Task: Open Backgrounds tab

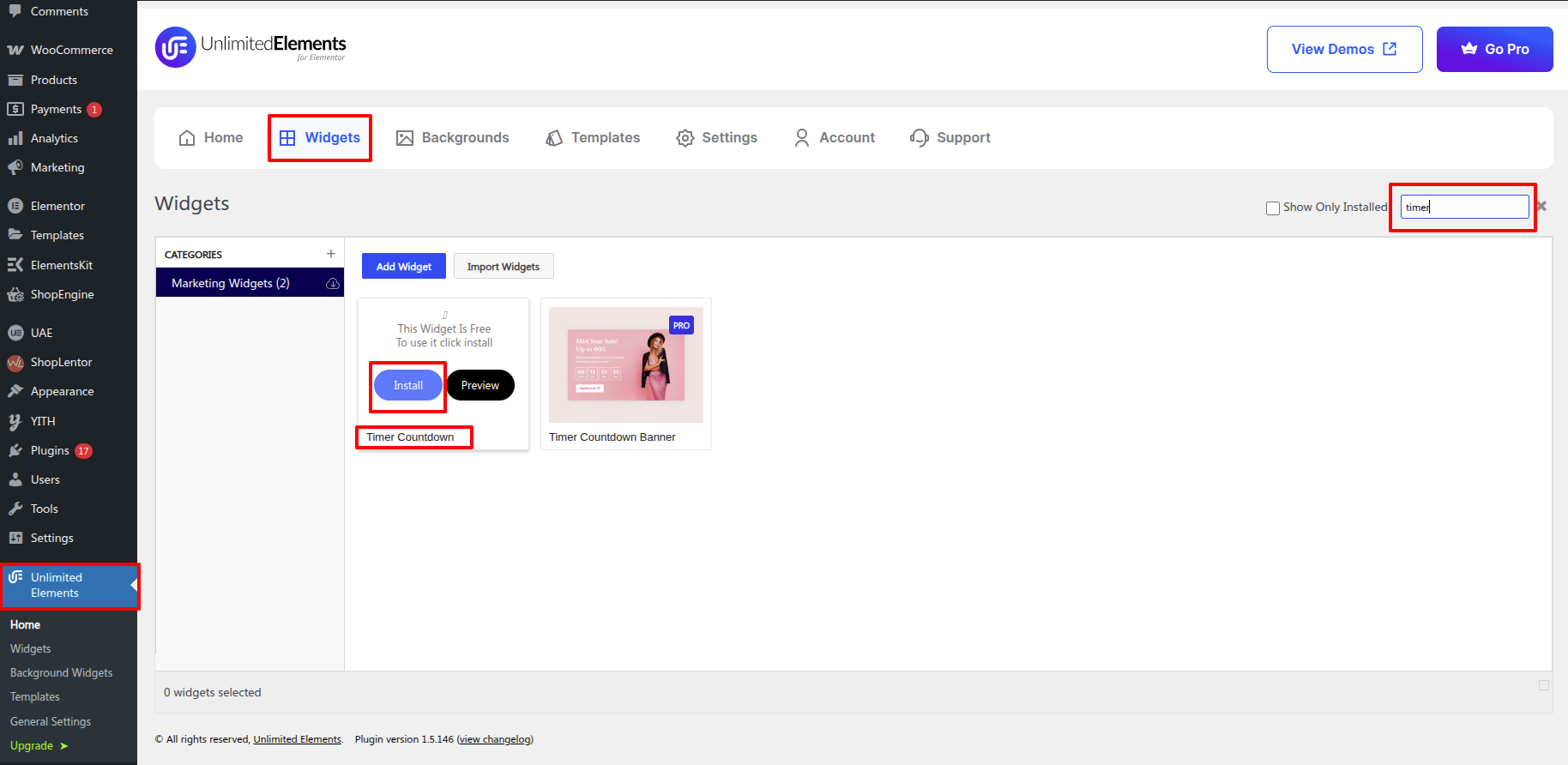Action: point(452,137)
